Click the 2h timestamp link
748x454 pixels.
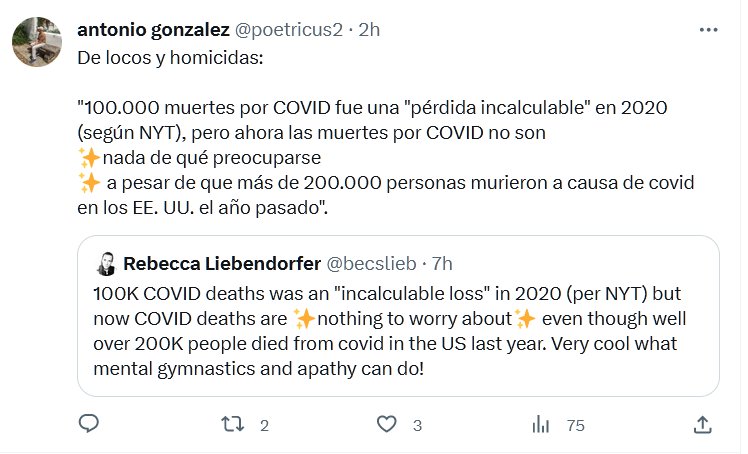(369, 30)
